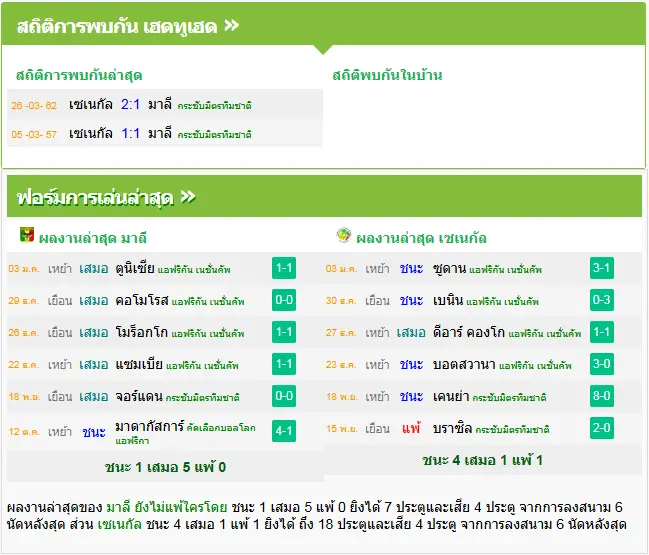This screenshot has width=649, height=555.
Task: Click คัดเลือกบอลโลก แอฟริกา competition label
Action: pyautogui.click(x=185, y=433)
